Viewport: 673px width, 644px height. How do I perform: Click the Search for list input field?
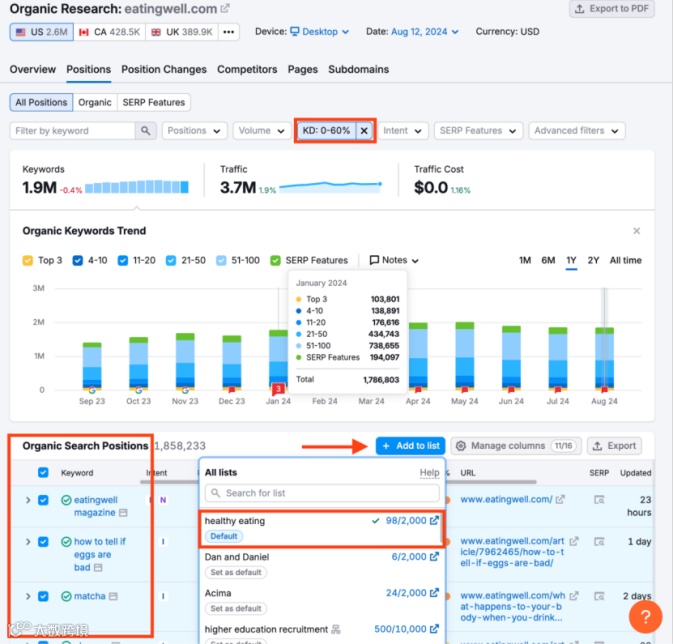322,493
